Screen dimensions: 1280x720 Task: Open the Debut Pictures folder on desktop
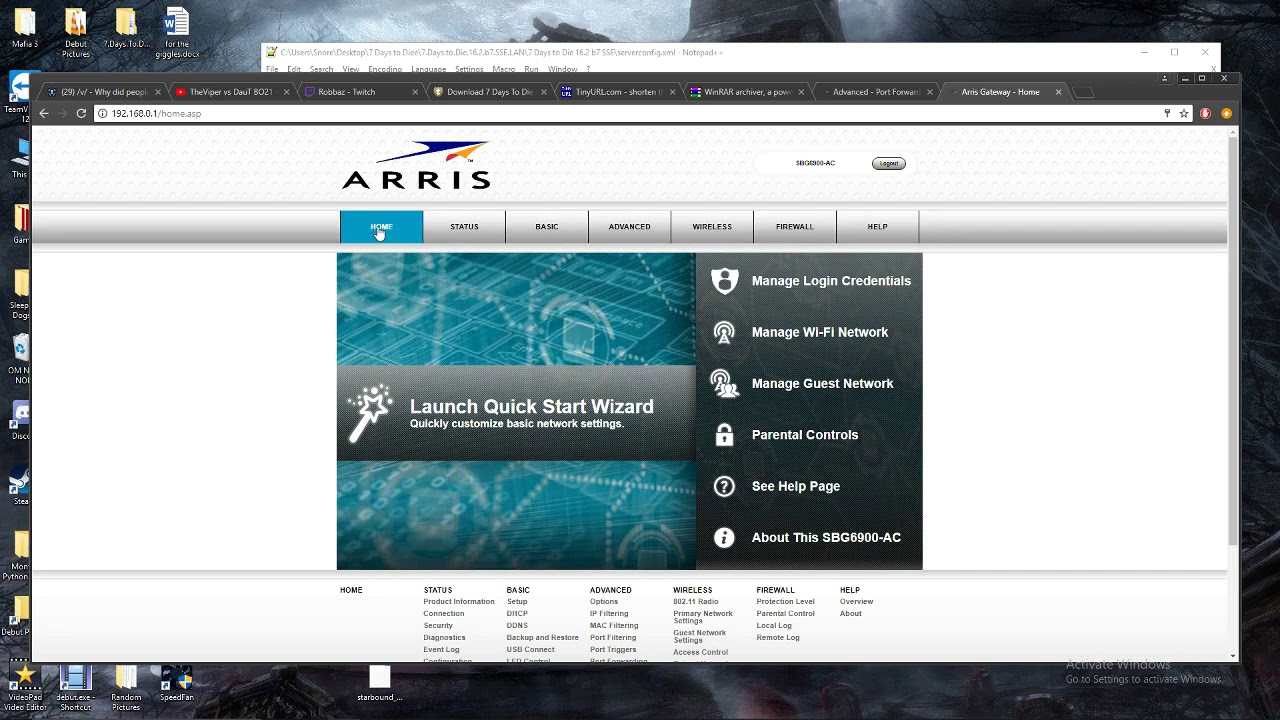(76, 33)
